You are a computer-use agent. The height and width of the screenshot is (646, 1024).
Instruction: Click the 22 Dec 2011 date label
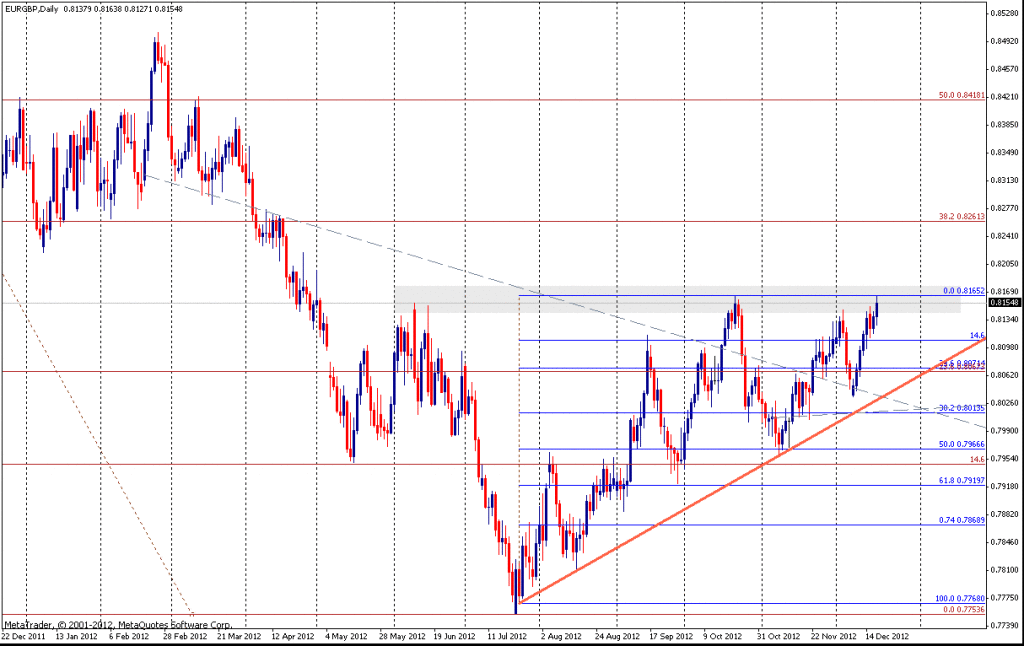pos(23,635)
